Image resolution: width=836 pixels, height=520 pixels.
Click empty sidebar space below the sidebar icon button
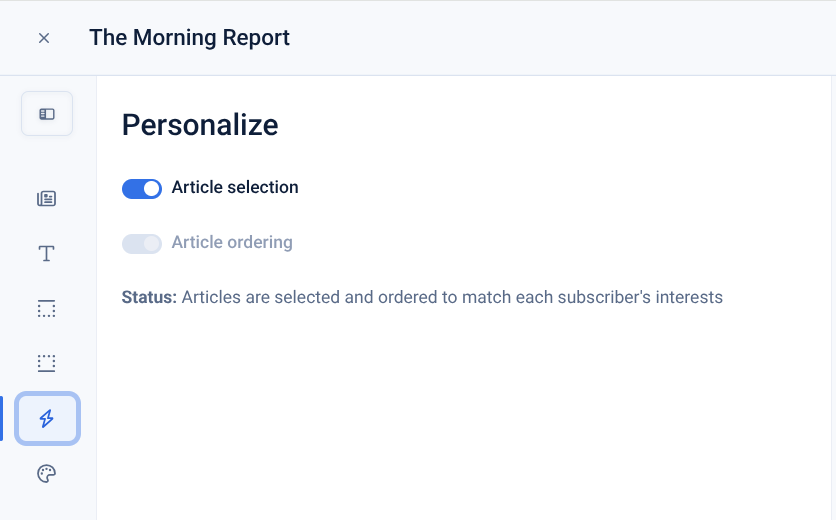pyautogui.click(x=47, y=158)
